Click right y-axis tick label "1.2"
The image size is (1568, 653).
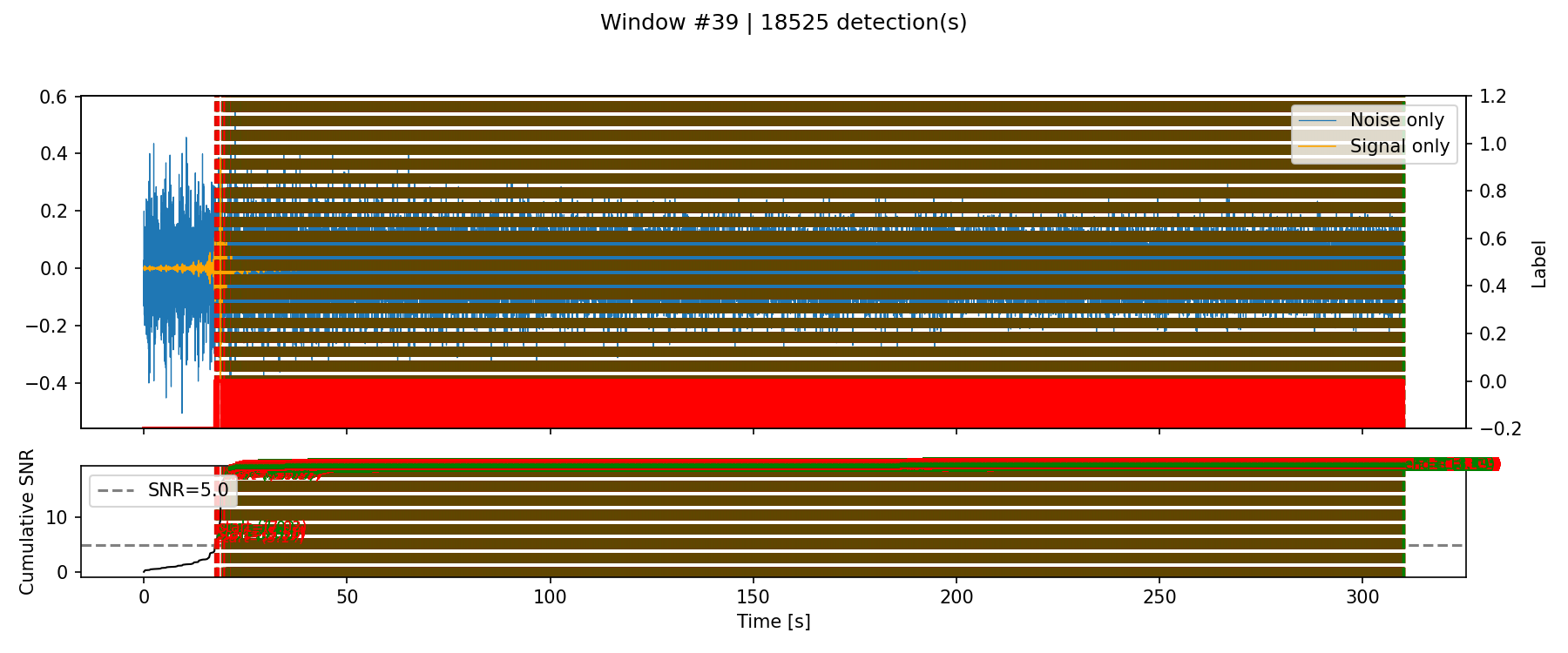(x=1492, y=97)
